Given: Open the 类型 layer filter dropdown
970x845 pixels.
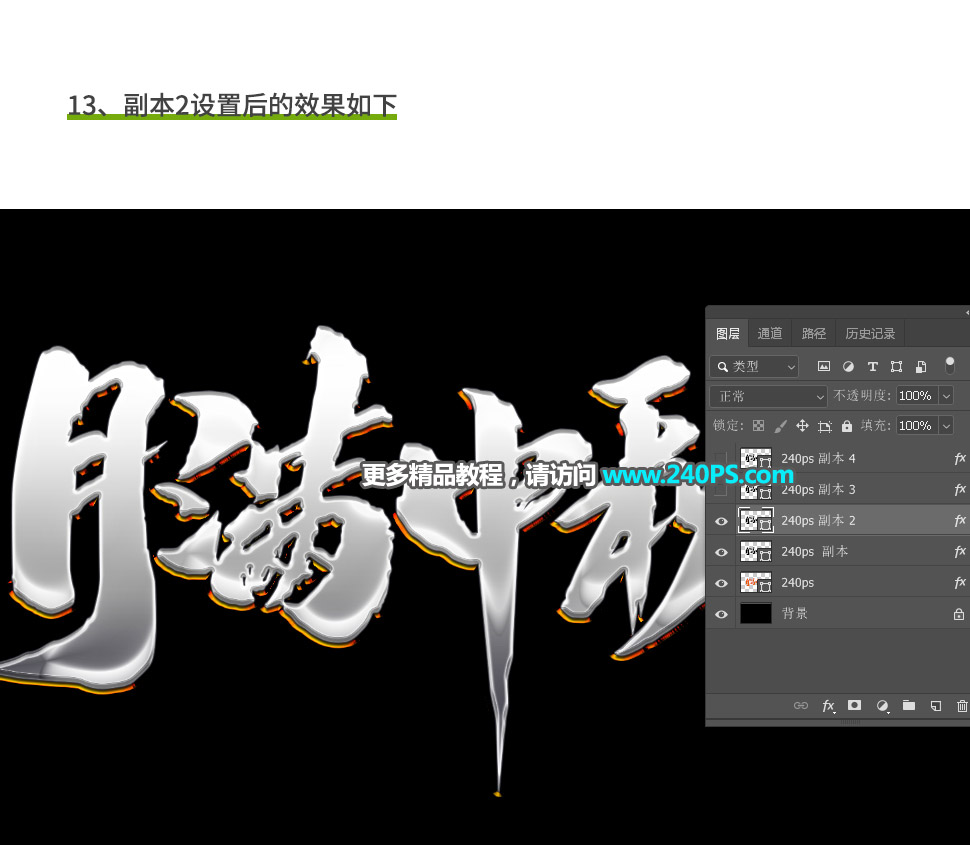Looking at the screenshot, I should tap(755, 366).
